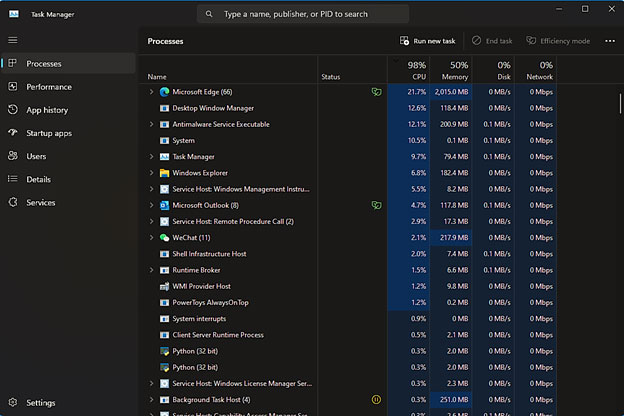Click the WeChat process icon
Image resolution: width=624 pixels, height=416 pixels.
pos(164,238)
